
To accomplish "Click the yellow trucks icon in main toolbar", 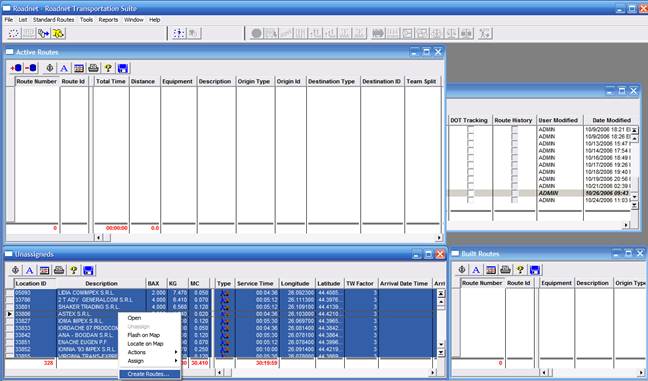I will click(58, 33).
